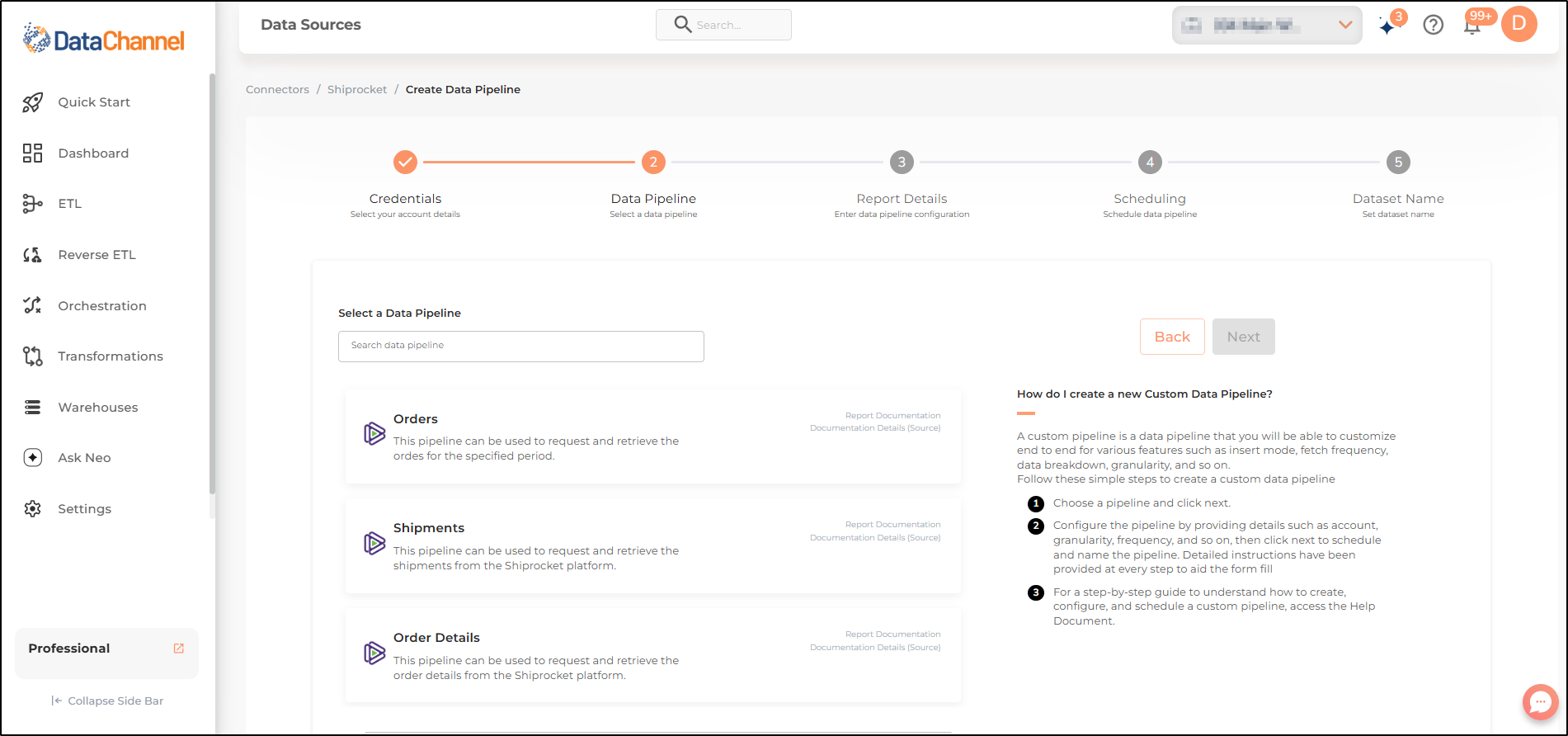Click the ETL sidebar icon
This screenshot has width=1568, height=736.
pyautogui.click(x=32, y=204)
